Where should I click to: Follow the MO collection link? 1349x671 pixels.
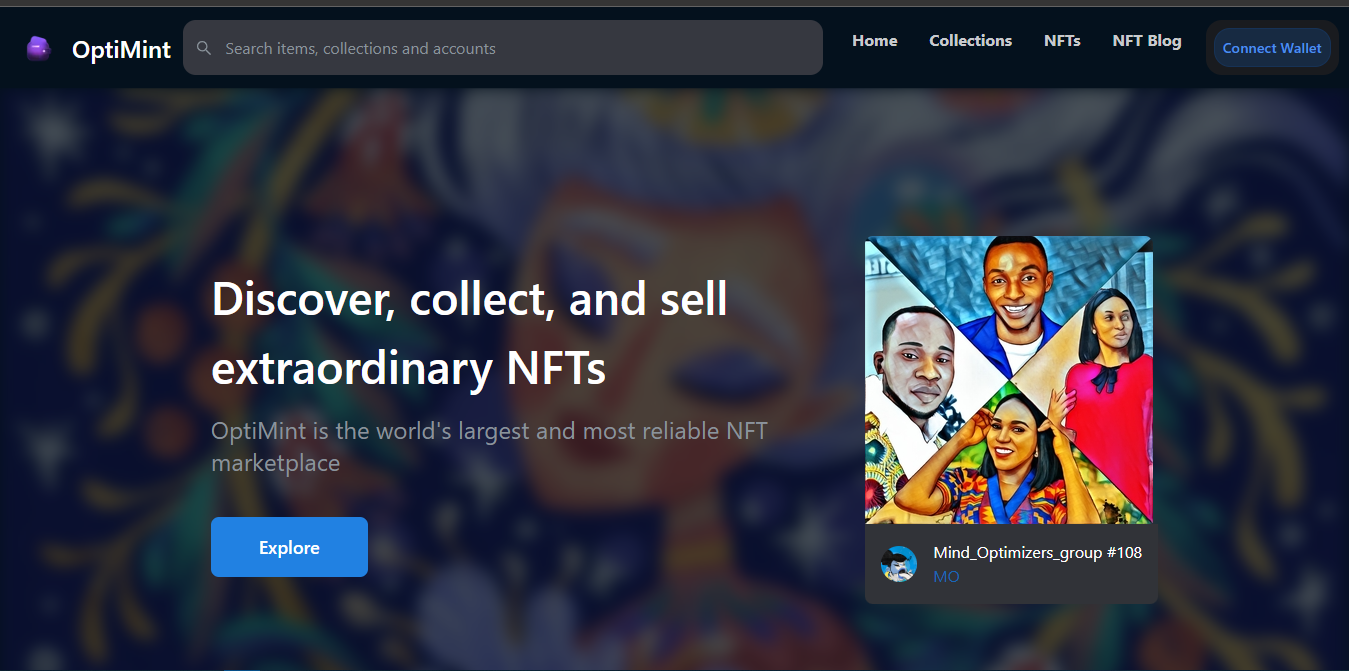tap(946, 577)
